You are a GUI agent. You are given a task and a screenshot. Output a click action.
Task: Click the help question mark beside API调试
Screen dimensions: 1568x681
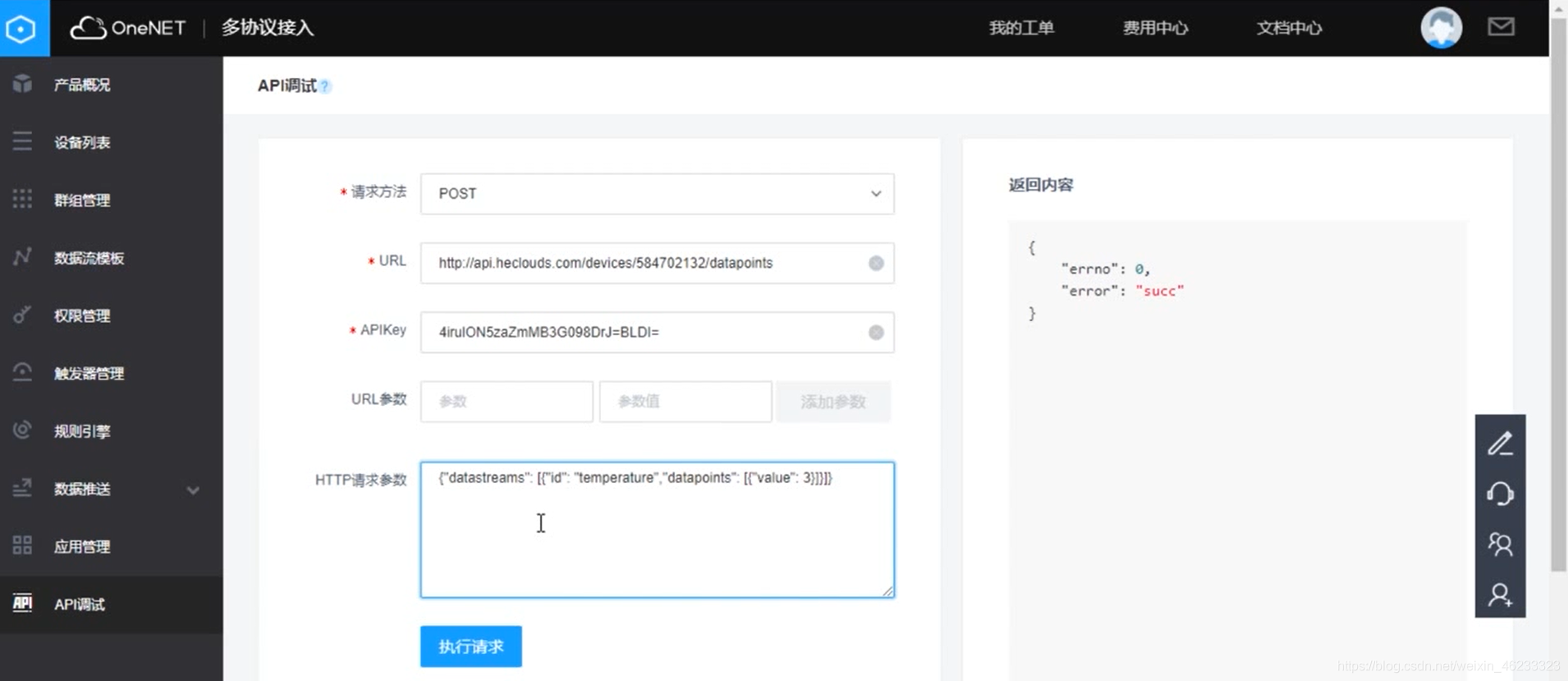[325, 86]
